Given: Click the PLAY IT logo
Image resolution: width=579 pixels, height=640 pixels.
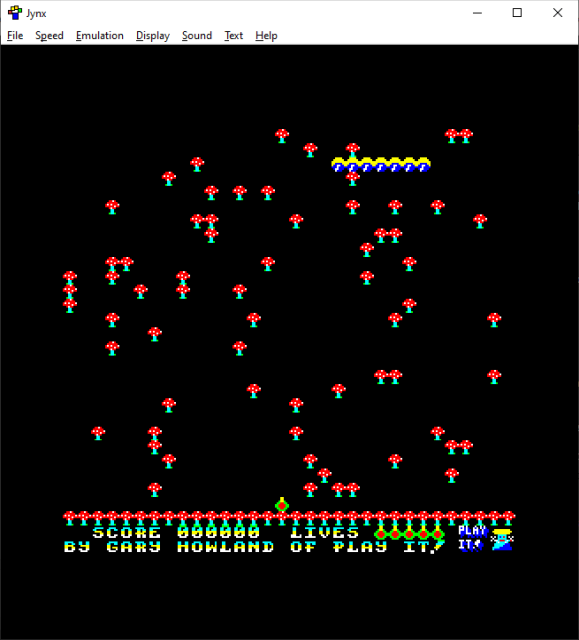Looking at the screenshot, I should click(471, 538).
